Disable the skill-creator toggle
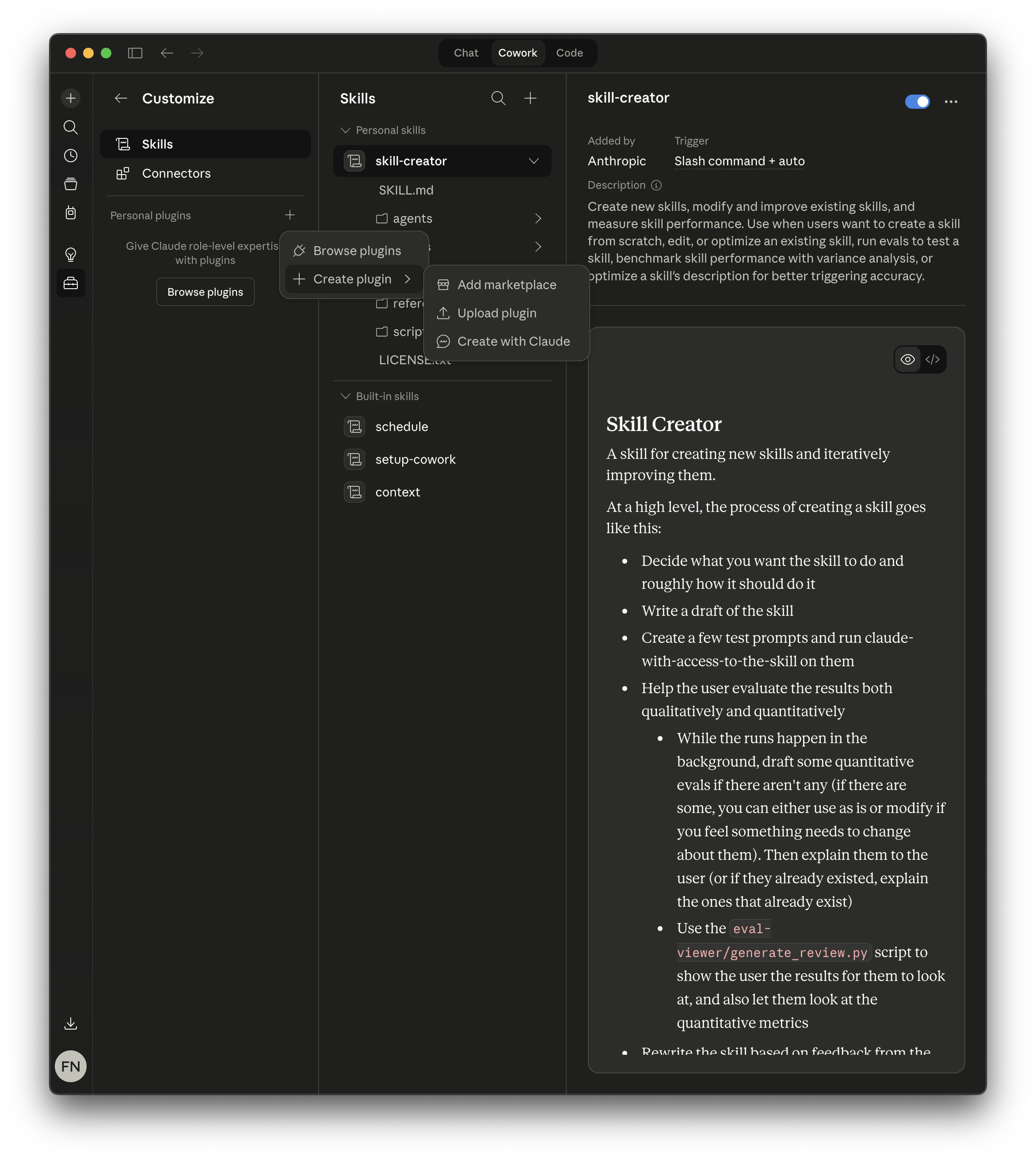Viewport: 1036px width, 1160px height. 917,101
